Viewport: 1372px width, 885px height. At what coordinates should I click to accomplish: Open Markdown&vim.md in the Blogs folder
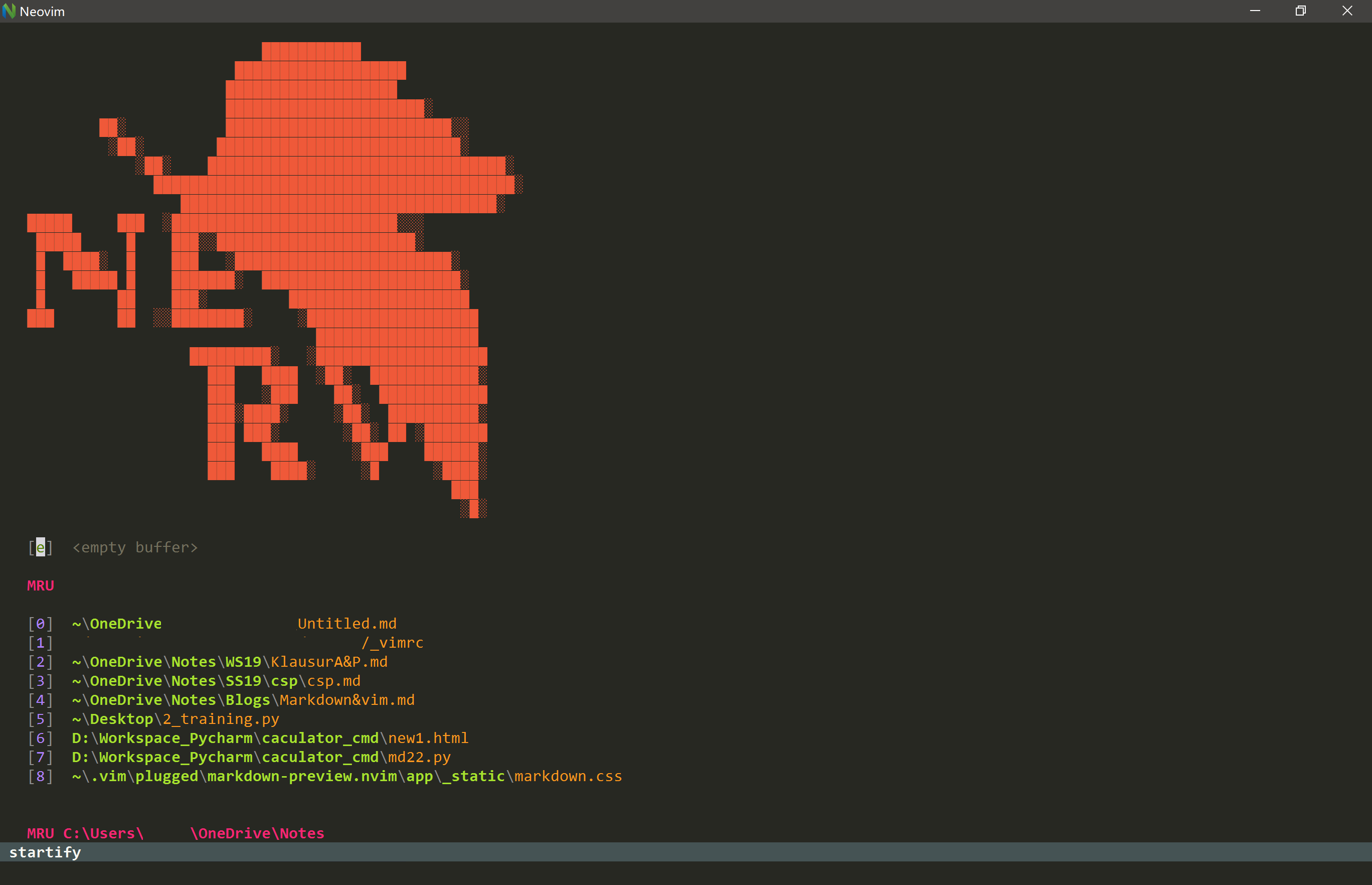[x=347, y=700]
